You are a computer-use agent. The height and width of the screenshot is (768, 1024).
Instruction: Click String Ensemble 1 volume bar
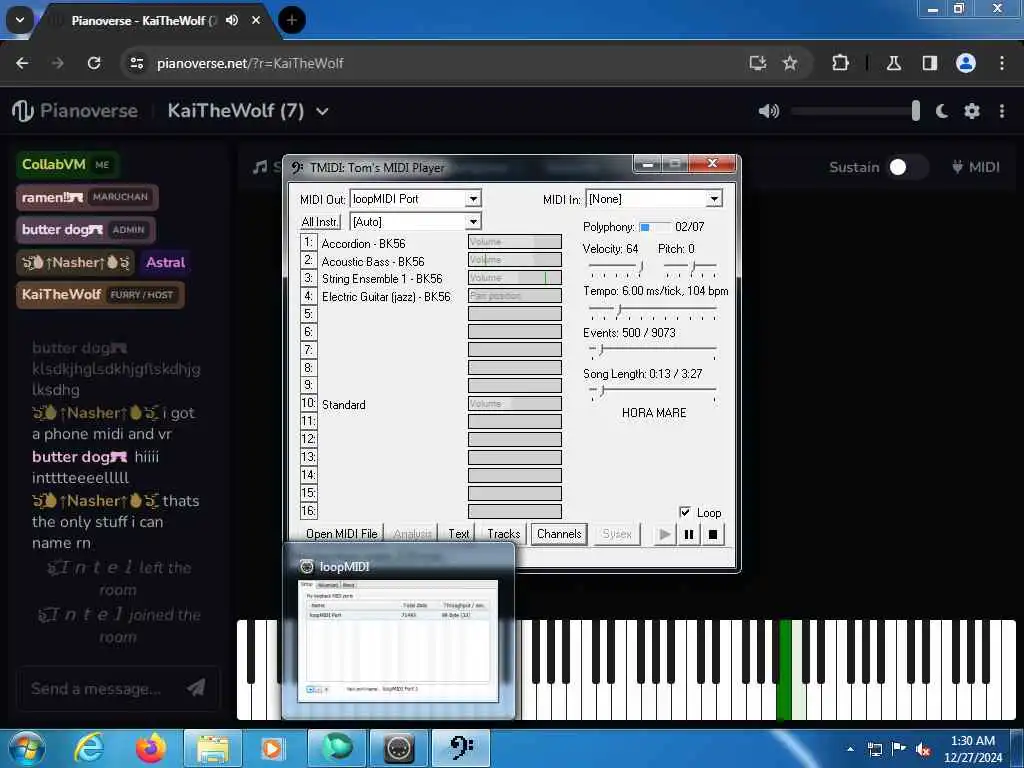515,278
